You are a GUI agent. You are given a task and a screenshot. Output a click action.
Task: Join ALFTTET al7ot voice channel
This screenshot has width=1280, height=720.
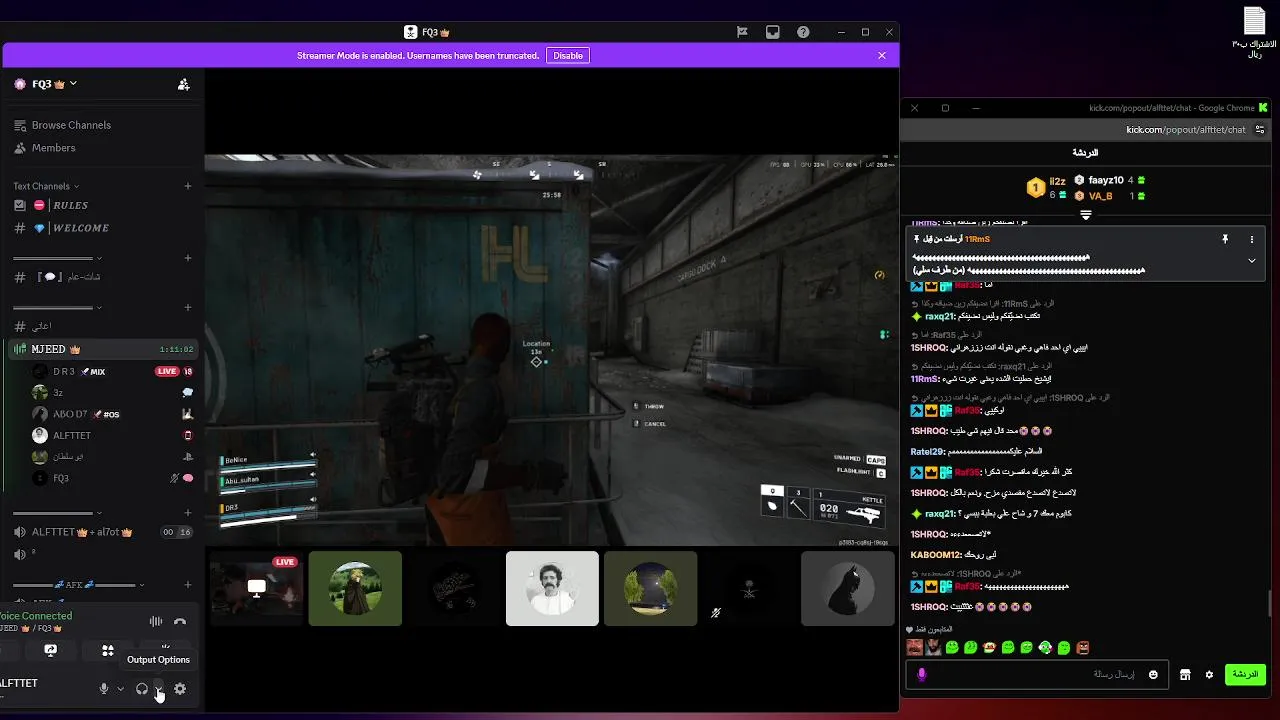pyautogui.click(x=102, y=532)
